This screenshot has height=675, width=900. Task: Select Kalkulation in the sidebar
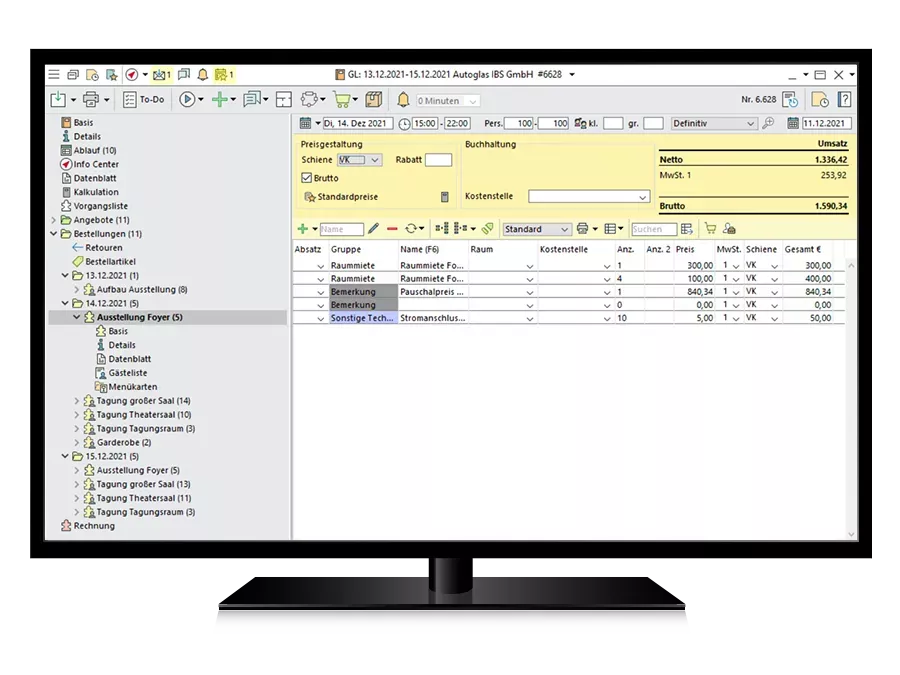tap(96, 192)
